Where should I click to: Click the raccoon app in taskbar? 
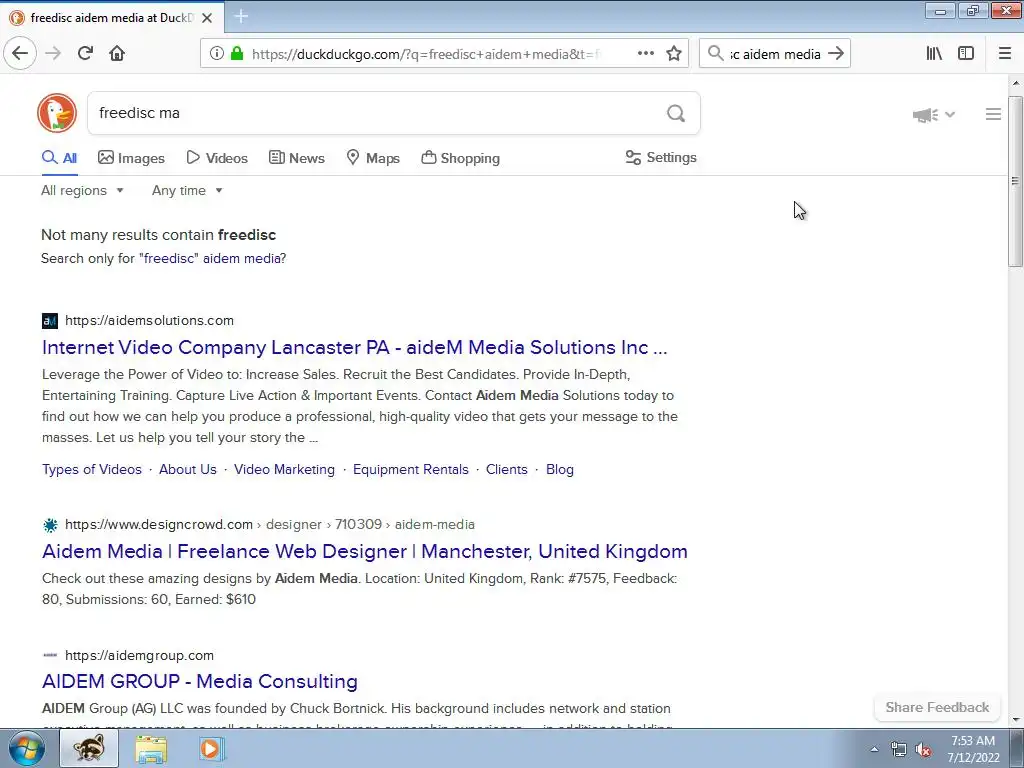pyautogui.click(x=89, y=748)
